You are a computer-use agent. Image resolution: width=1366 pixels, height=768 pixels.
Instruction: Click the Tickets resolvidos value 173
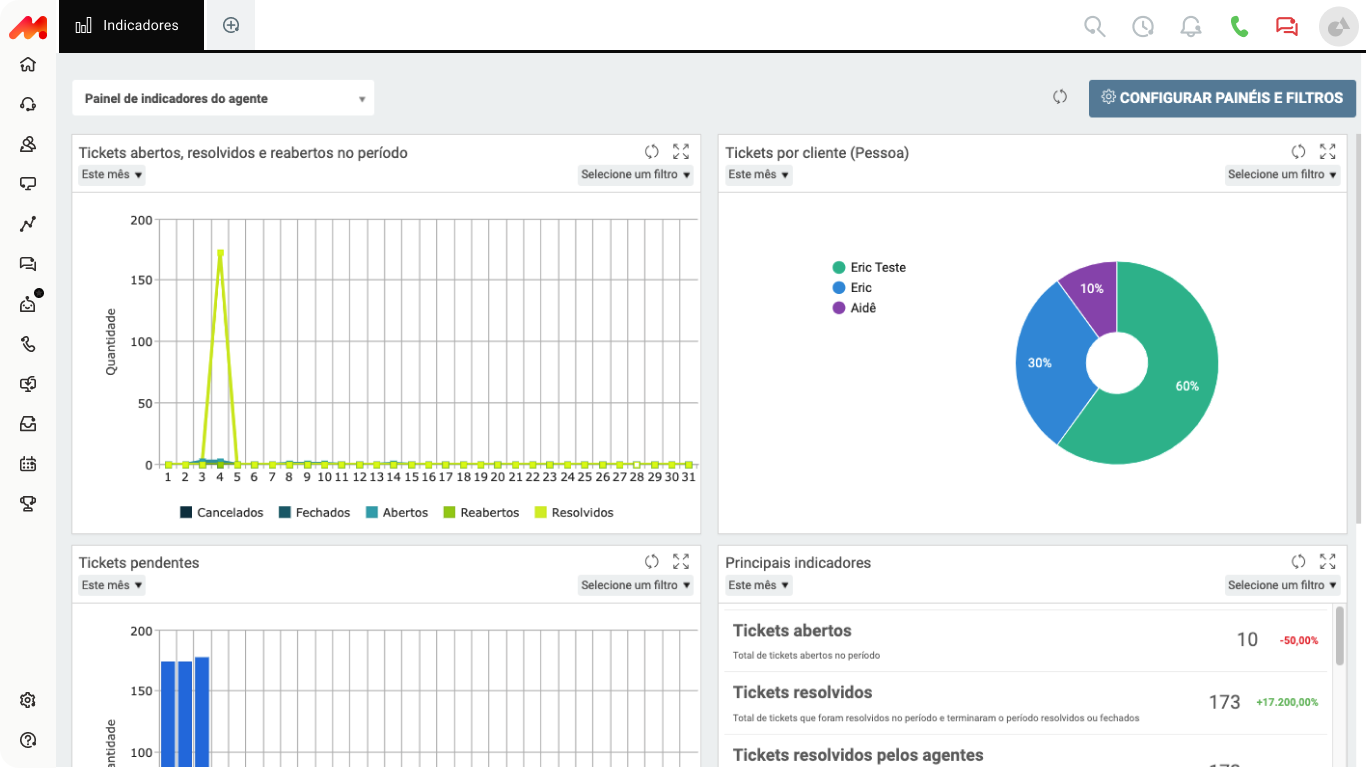1224,702
